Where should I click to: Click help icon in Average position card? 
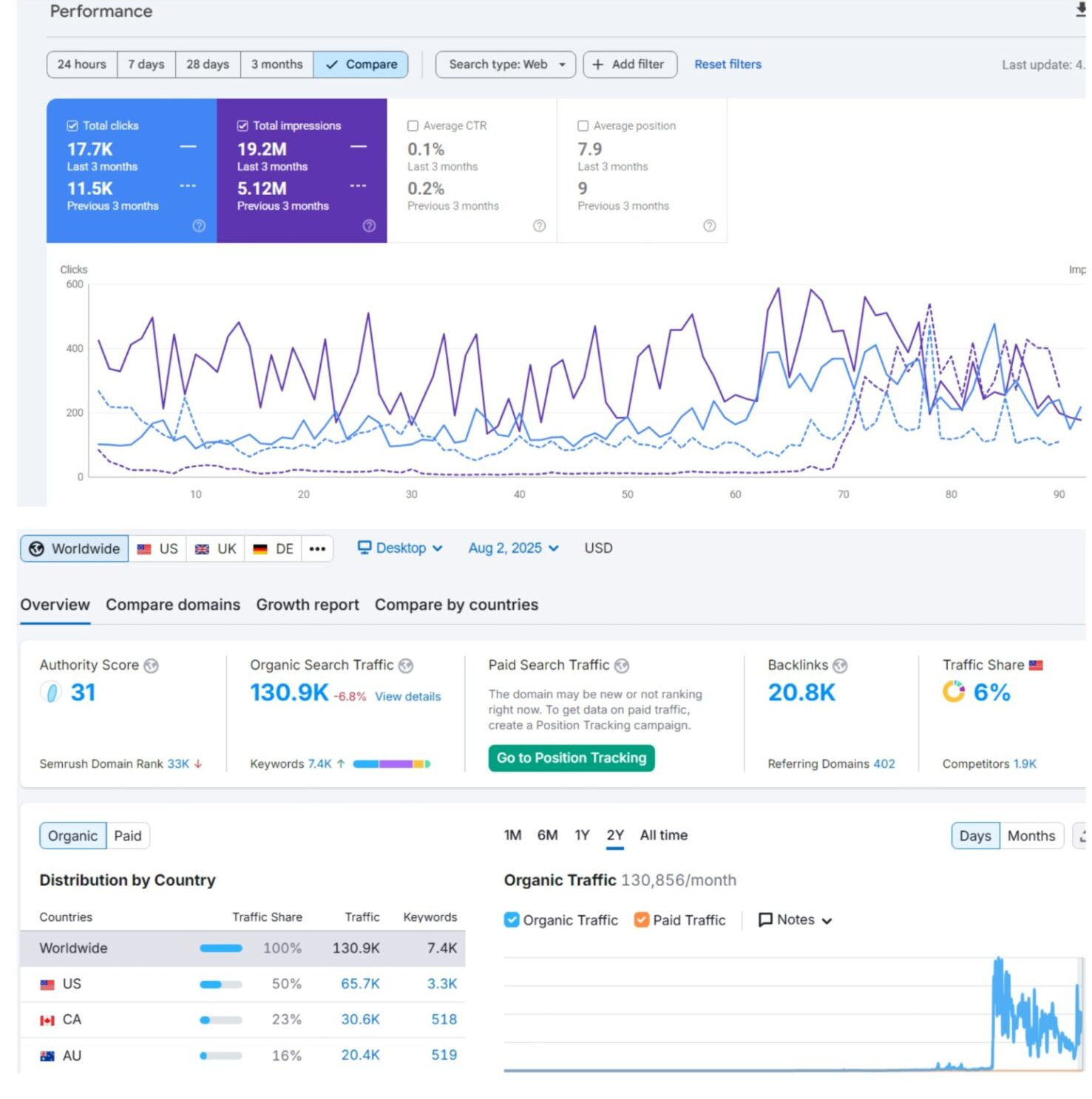point(709,226)
